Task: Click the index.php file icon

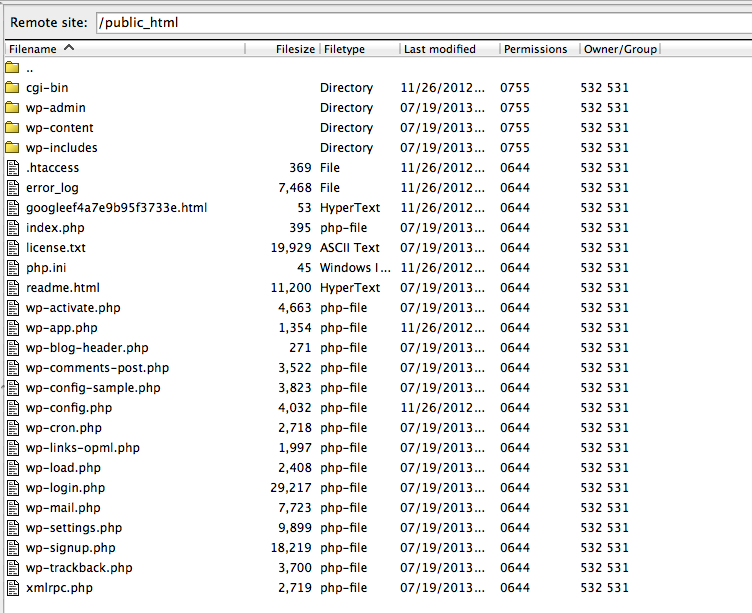Action: (13, 228)
